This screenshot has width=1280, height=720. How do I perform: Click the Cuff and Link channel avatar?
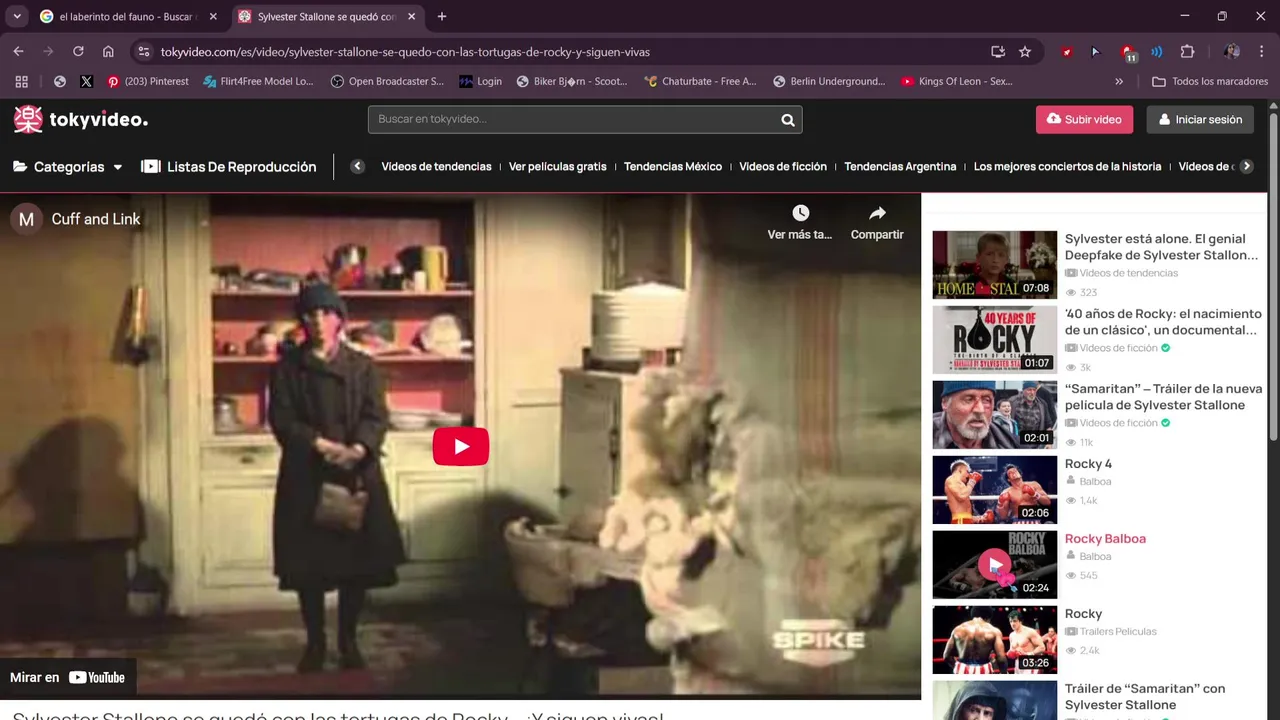click(x=26, y=219)
